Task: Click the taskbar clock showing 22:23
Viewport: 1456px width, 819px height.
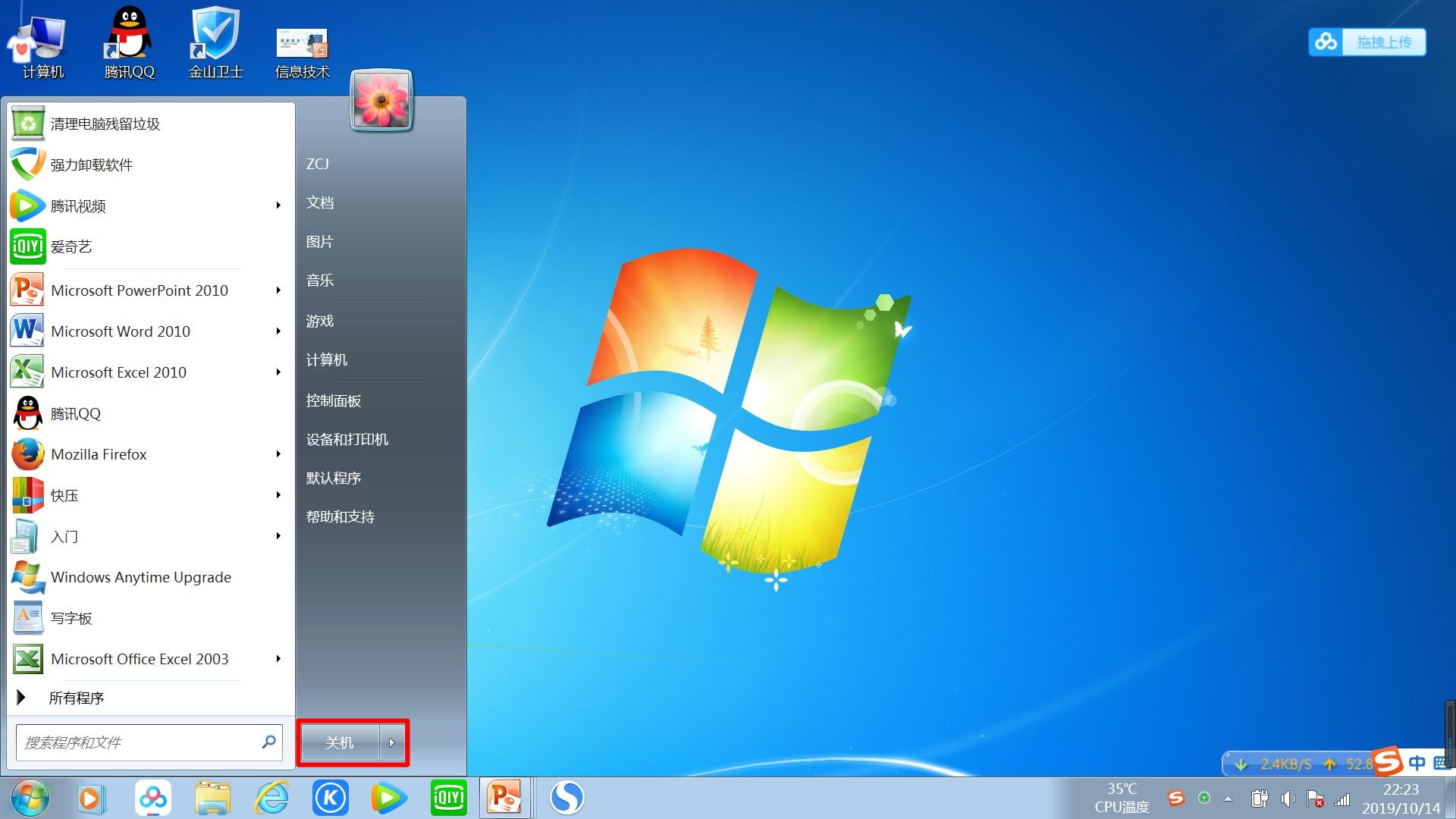Action: click(1400, 799)
